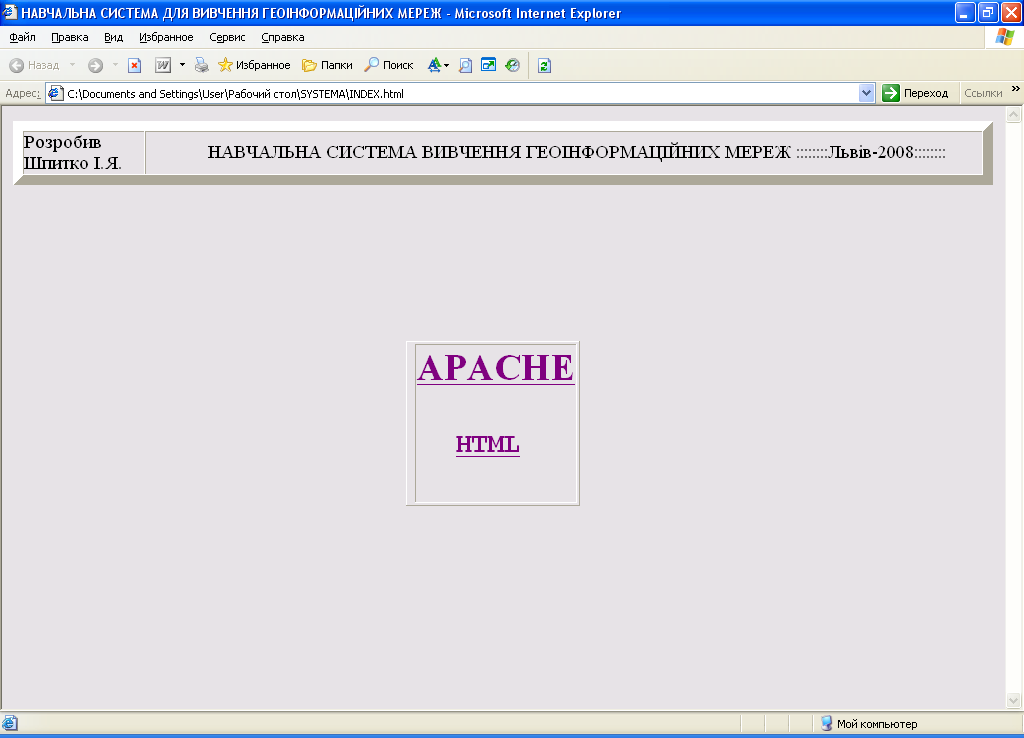Open the back history dropdown arrow
This screenshot has height=738, width=1024.
coord(72,65)
